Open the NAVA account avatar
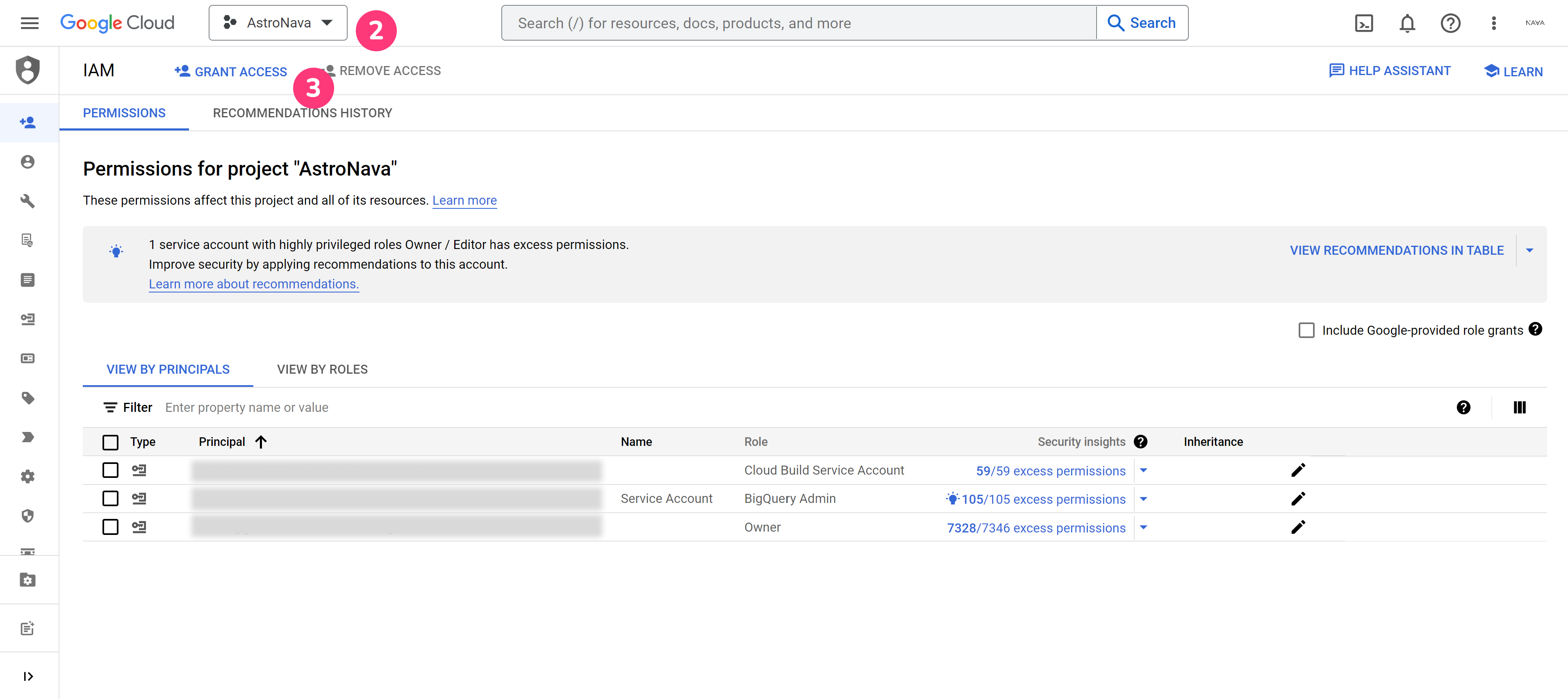Viewport: 1568px width, 699px height. tap(1534, 23)
